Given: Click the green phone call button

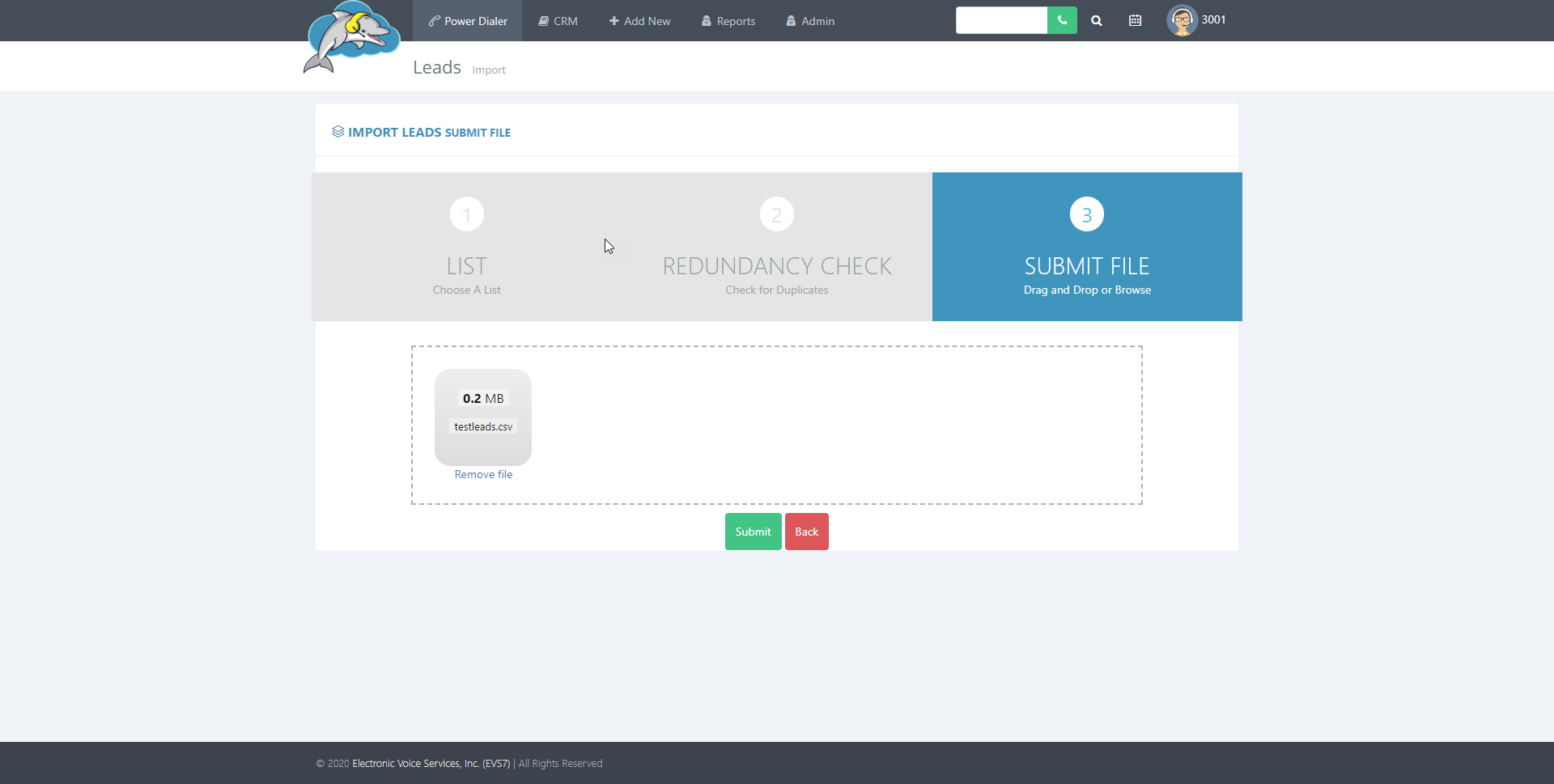Looking at the screenshot, I should [1062, 20].
